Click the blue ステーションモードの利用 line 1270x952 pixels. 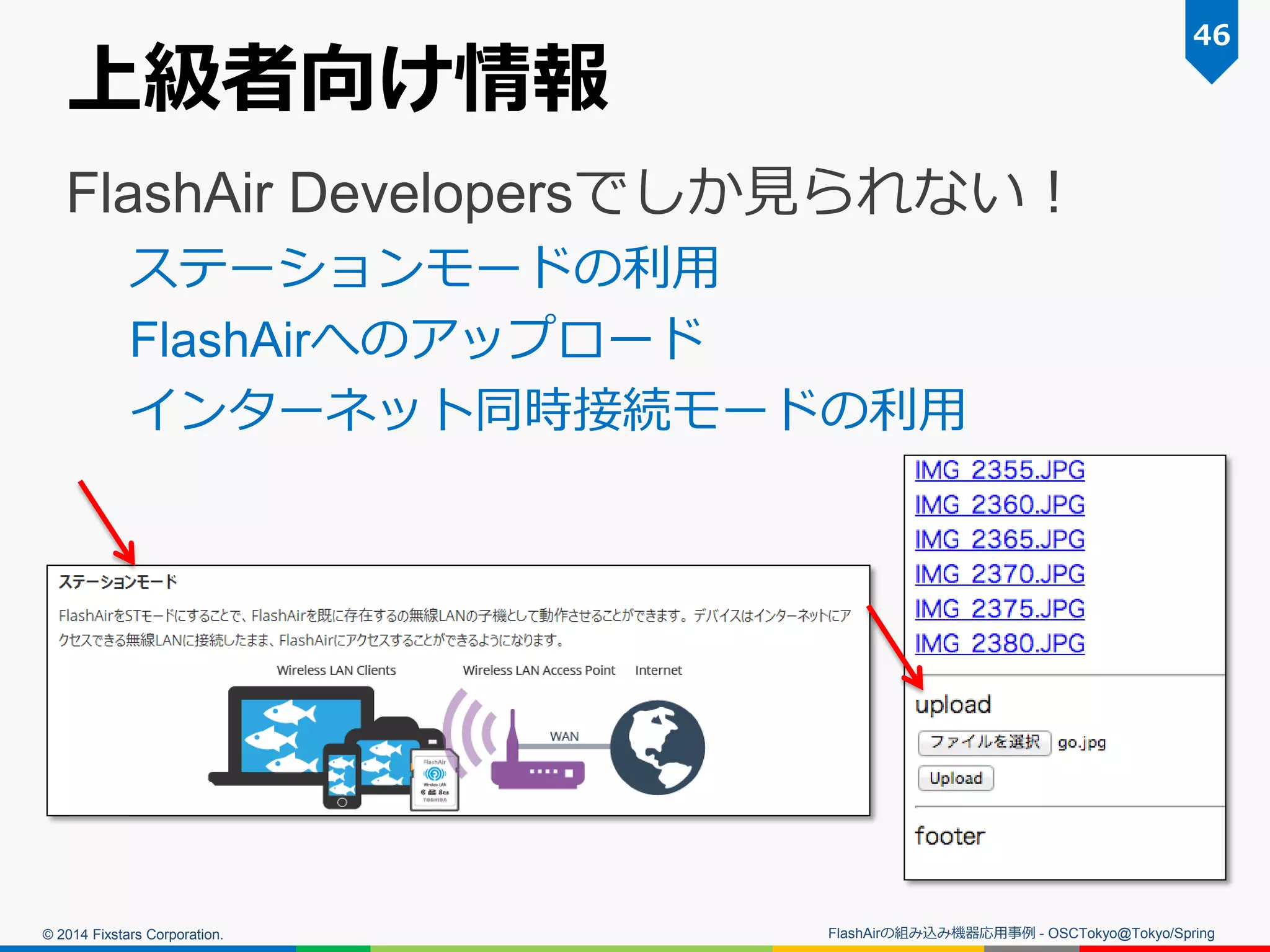(424, 267)
